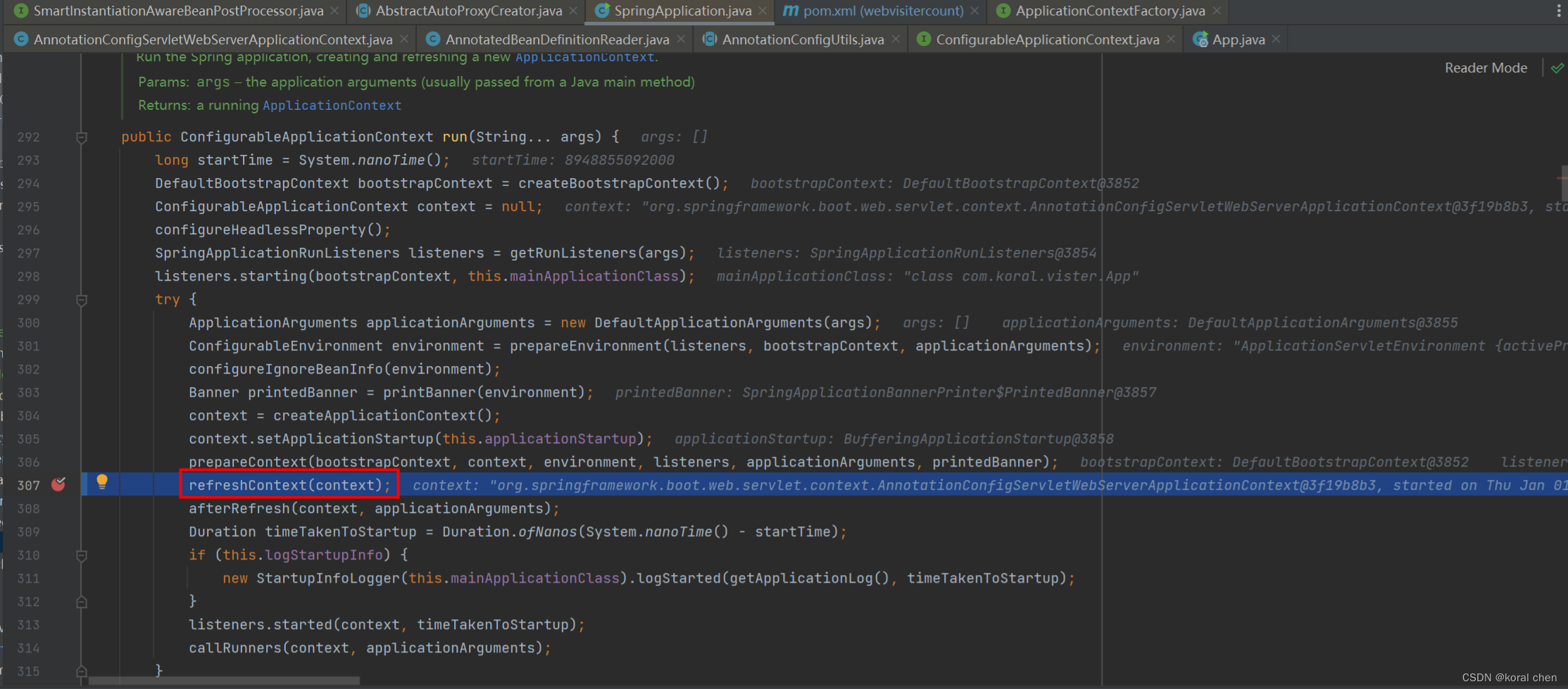Click the pom.xml Maven file icon
Viewport: 1568px width, 689px height.
click(791, 11)
